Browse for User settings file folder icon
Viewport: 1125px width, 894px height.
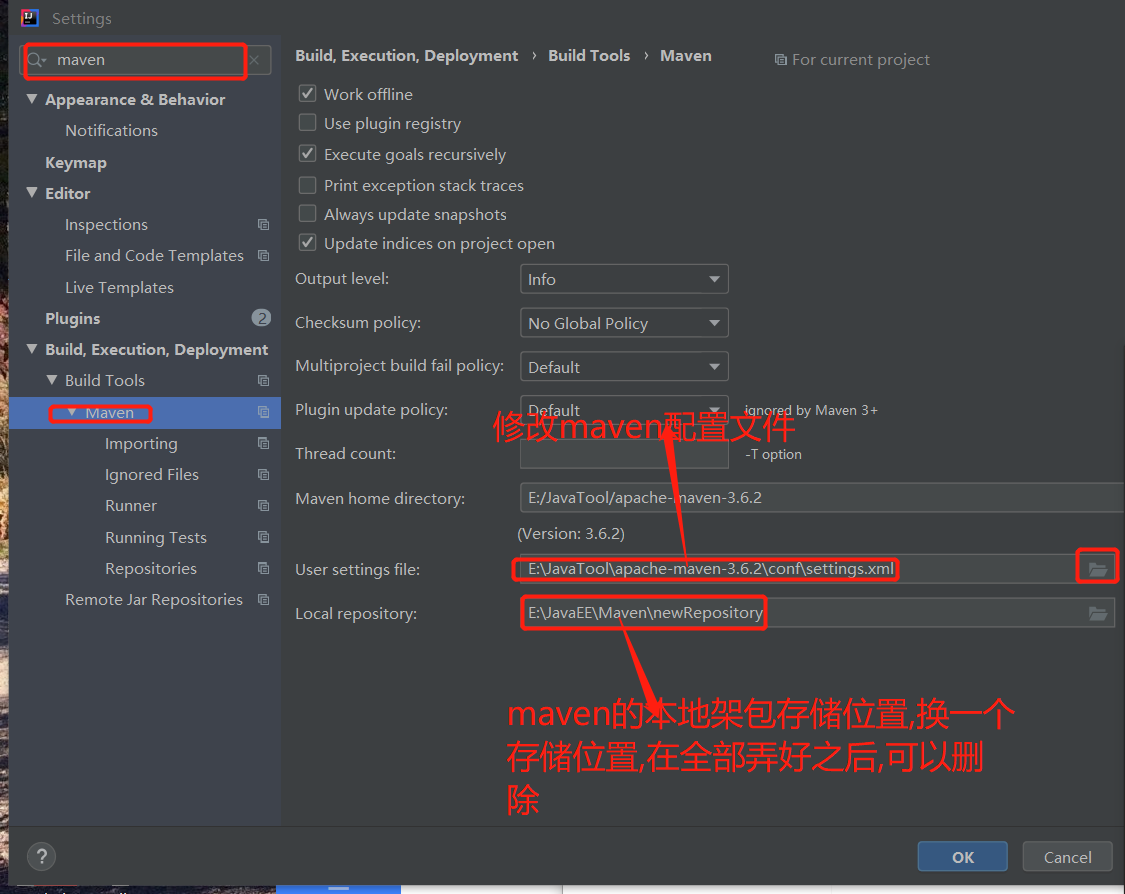(1098, 570)
